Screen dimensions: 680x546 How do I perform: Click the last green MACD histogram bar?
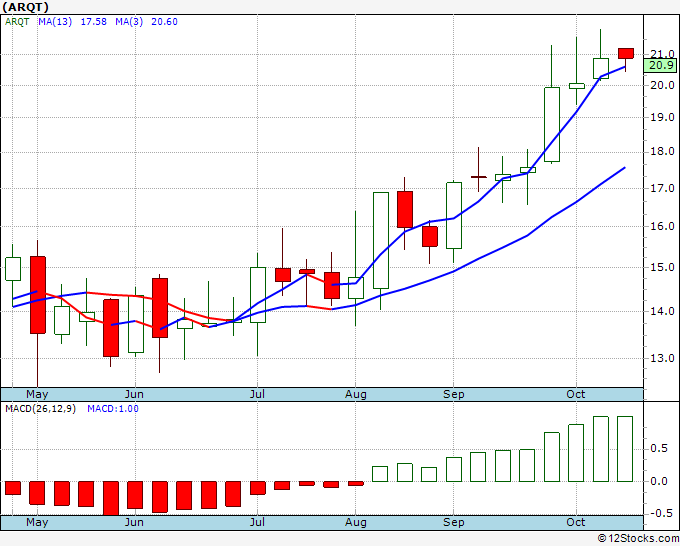coord(625,449)
